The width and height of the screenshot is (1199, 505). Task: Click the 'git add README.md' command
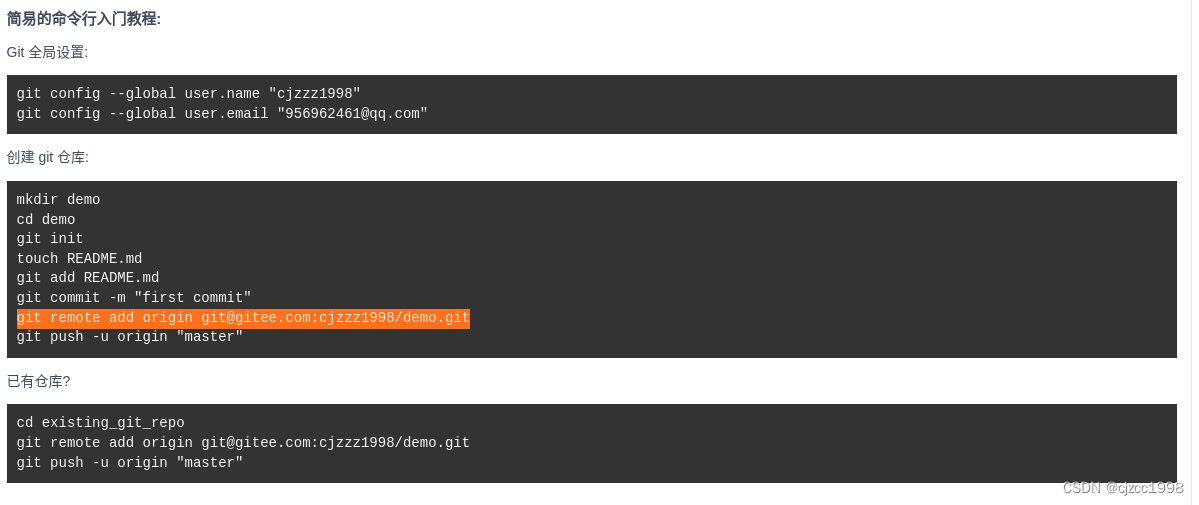click(88, 278)
